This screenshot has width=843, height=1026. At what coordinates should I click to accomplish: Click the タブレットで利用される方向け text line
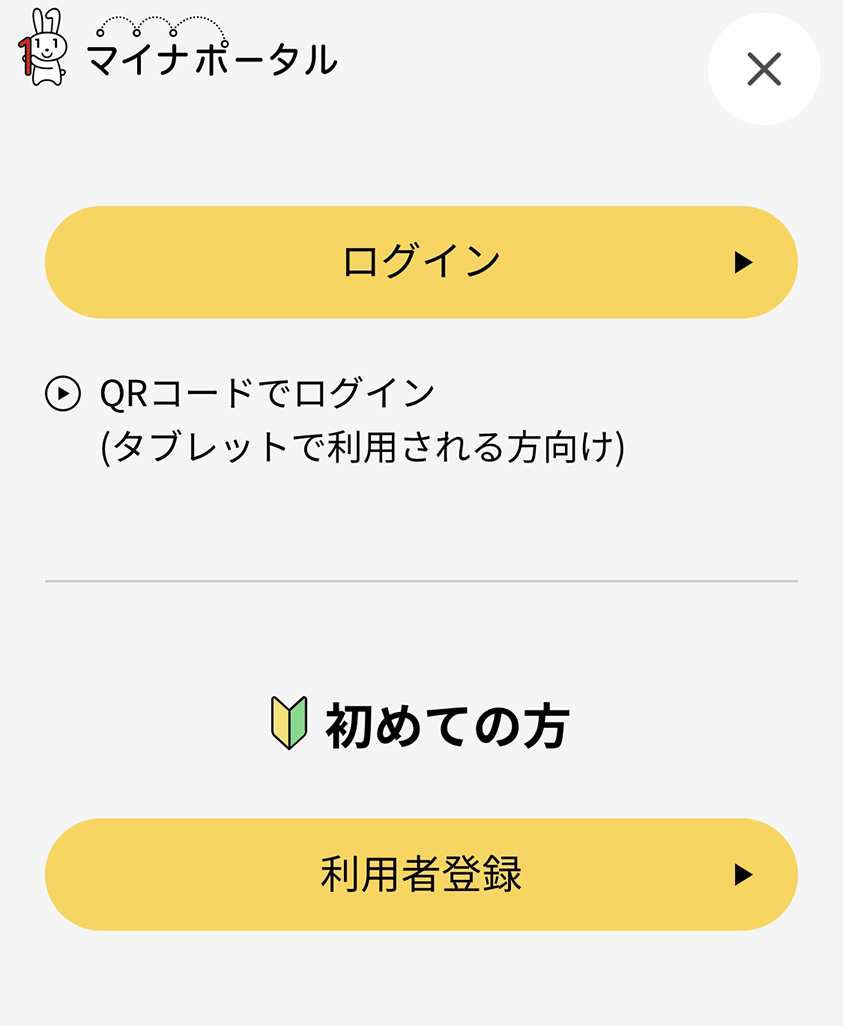(x=363, y=448)
